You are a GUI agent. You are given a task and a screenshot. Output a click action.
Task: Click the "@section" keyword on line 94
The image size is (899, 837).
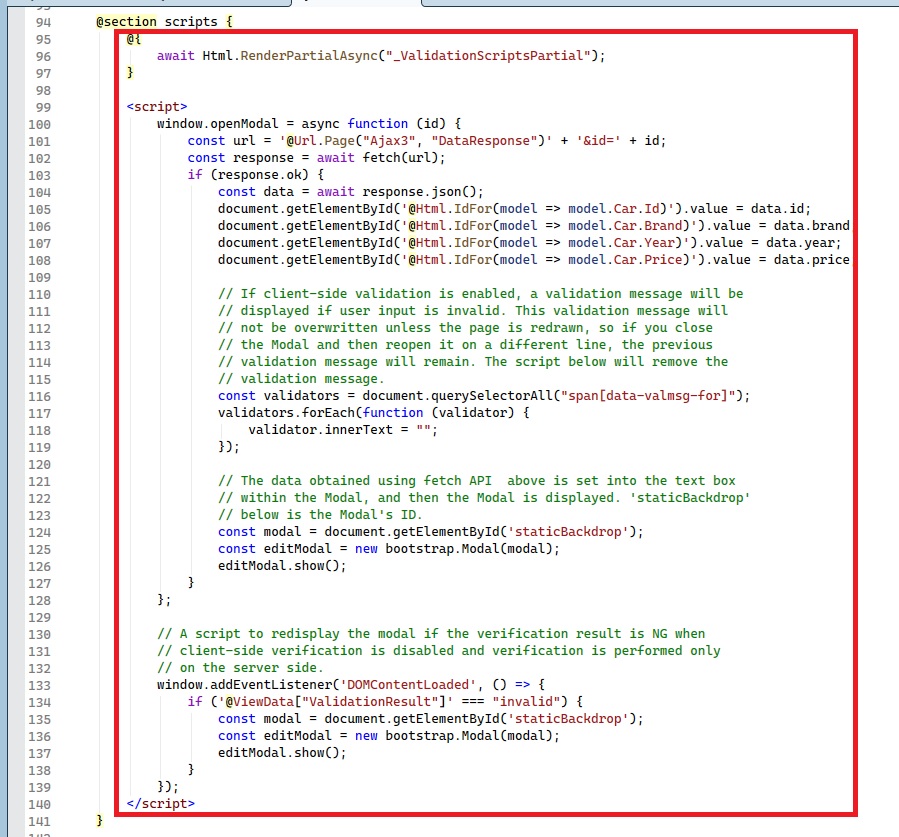126,22
